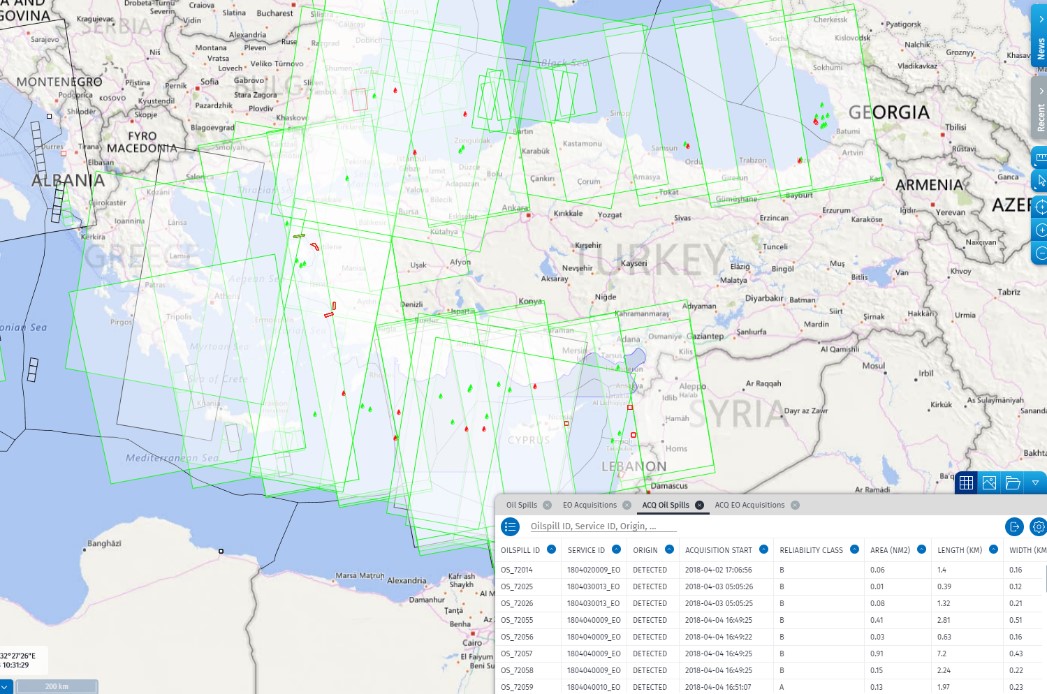Select the pointer selection tool
Screen dimensions: 1047x694
point(1040,181)
